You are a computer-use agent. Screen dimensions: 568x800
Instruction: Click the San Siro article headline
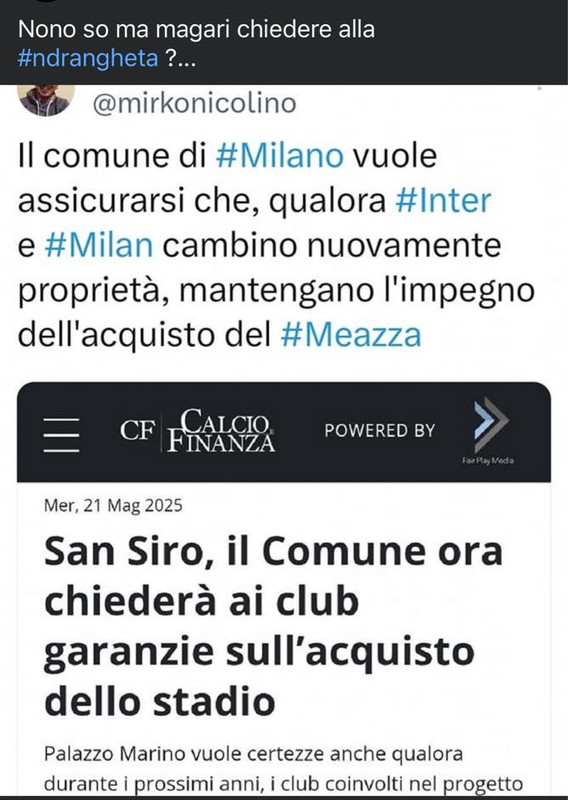click(x=273, y=626)
